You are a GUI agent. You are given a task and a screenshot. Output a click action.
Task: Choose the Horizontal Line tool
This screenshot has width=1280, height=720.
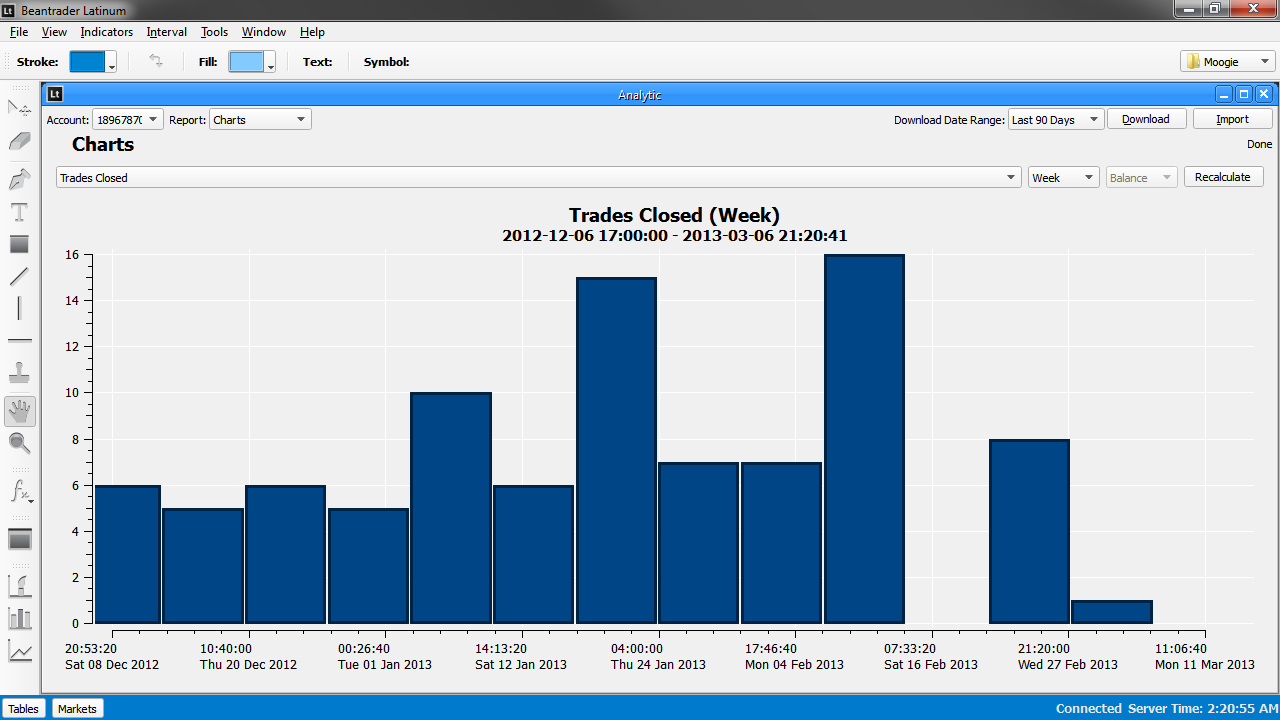pos(19,341)
